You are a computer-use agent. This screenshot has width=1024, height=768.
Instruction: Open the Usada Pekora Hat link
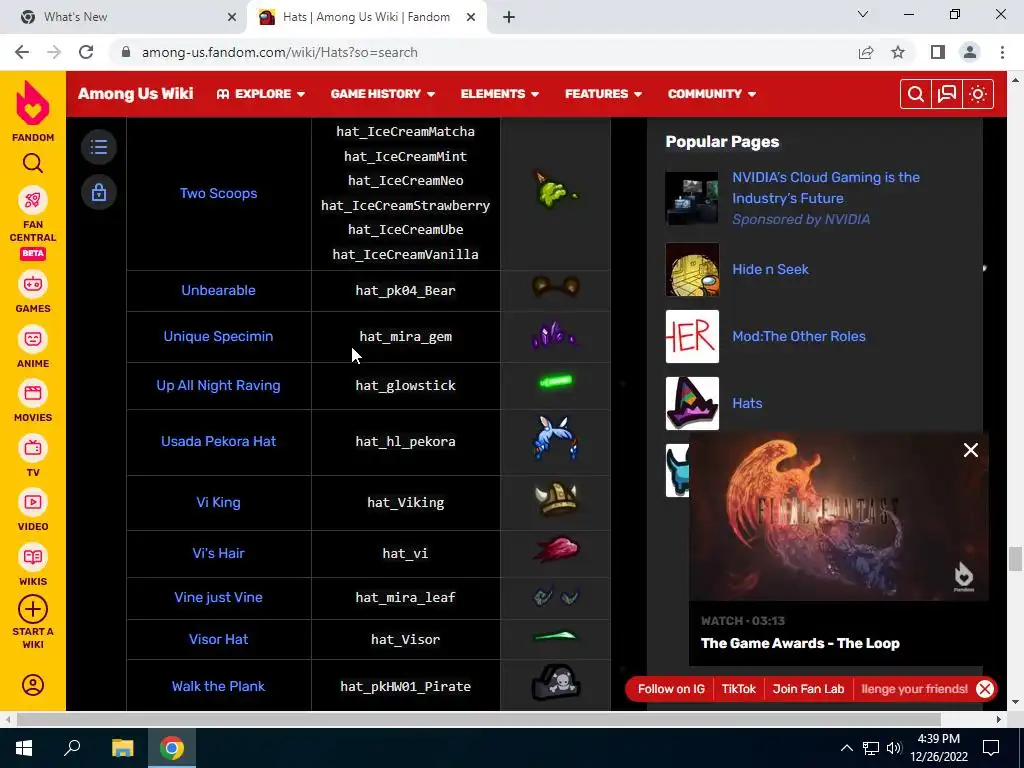point(218,441)
